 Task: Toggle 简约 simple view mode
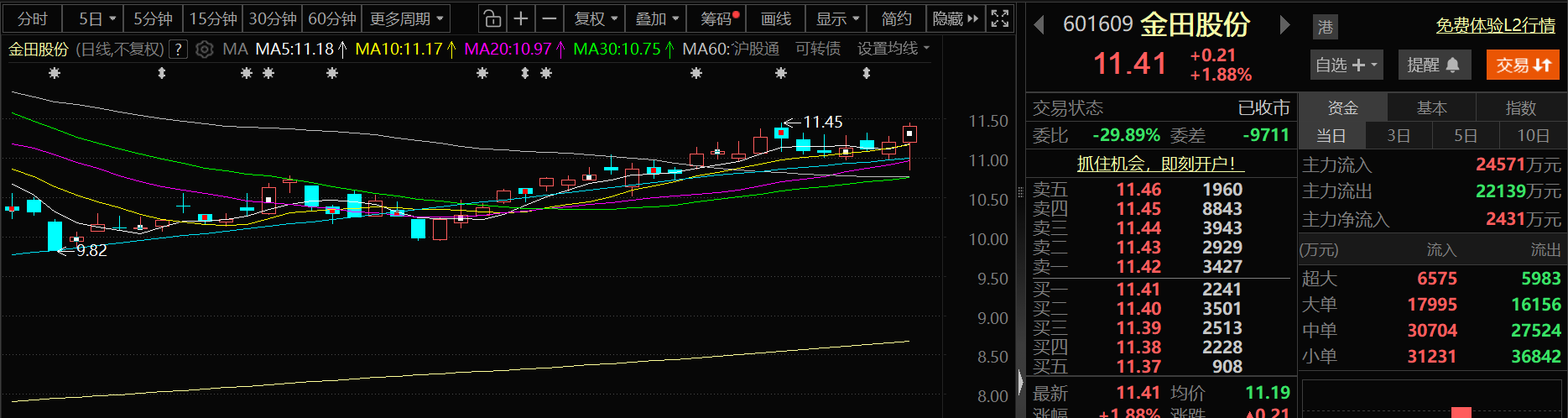click(x=896, y=18)
